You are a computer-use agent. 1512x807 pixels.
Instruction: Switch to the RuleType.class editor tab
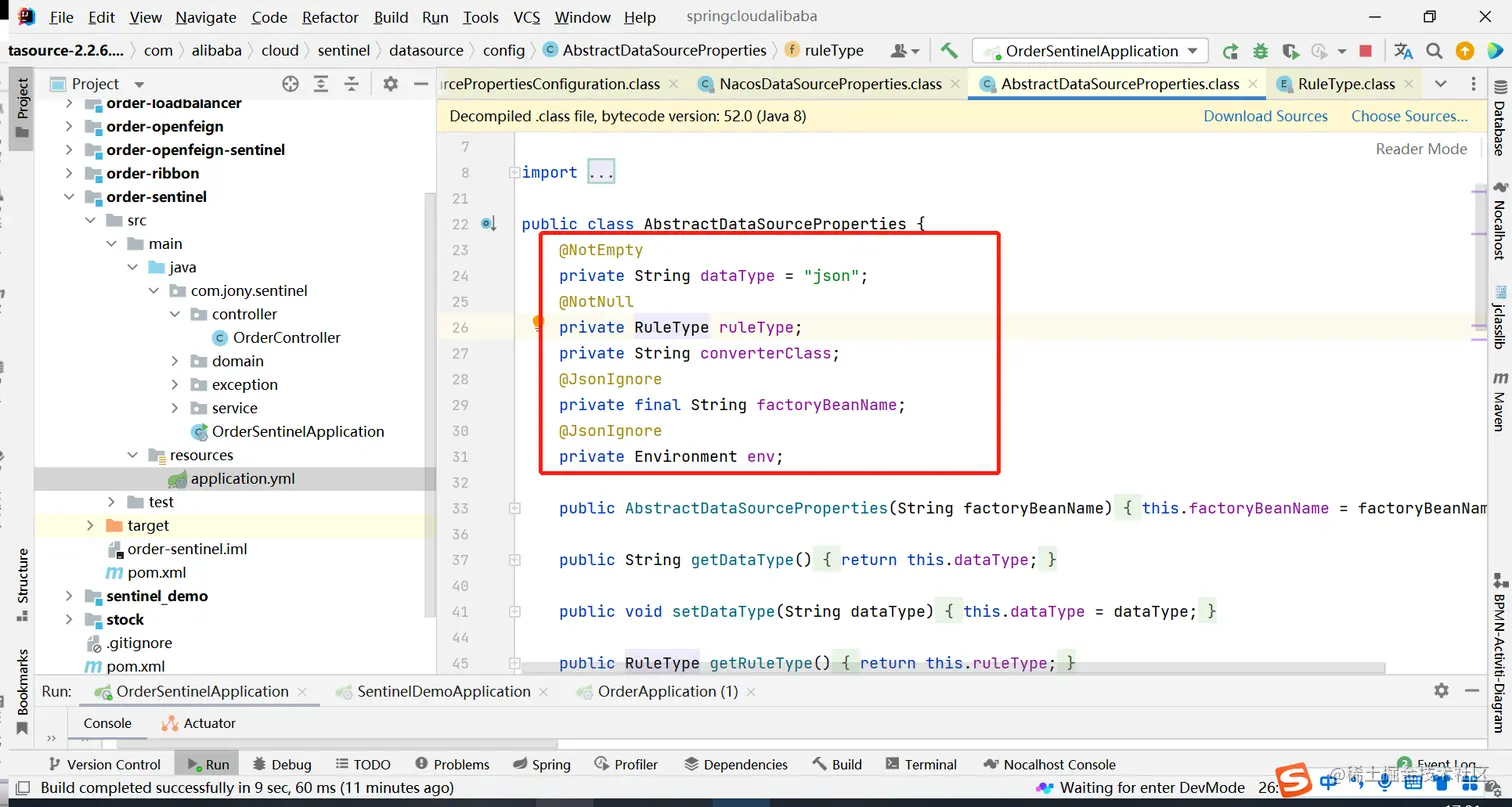click(x=1345, y=84)
